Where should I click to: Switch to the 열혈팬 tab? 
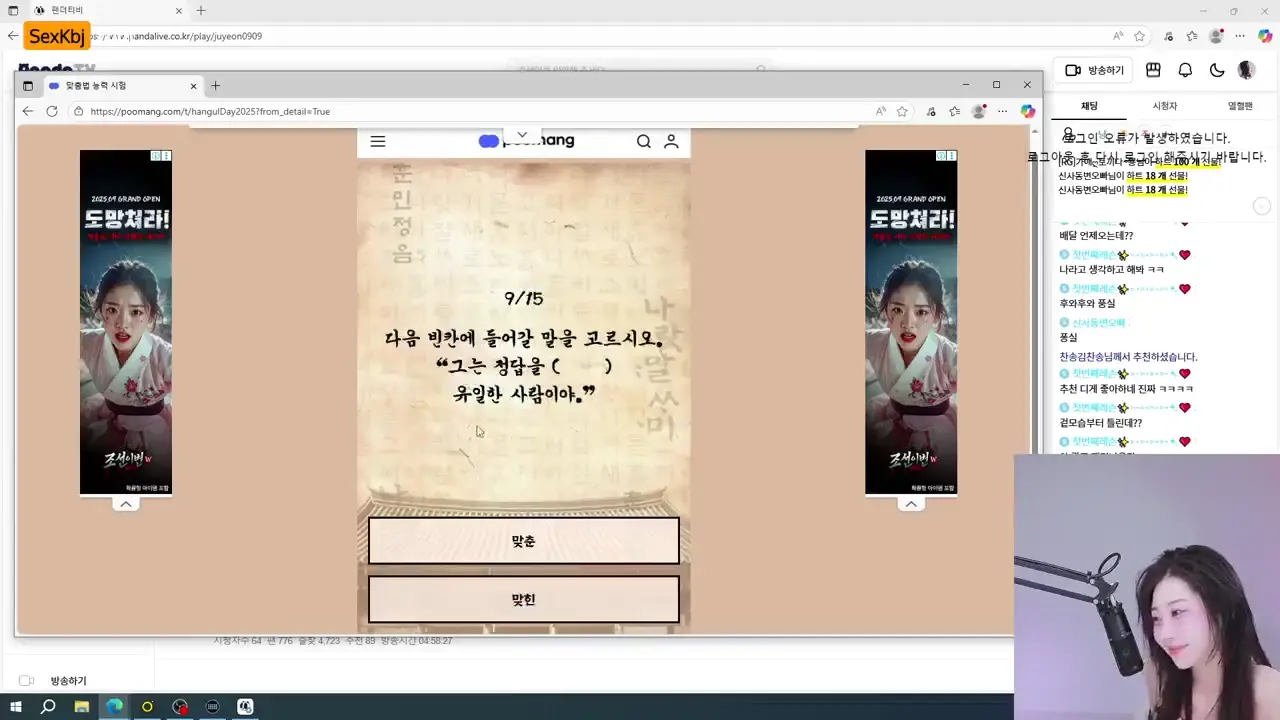pyautogui.click(x=1240, y=106)
